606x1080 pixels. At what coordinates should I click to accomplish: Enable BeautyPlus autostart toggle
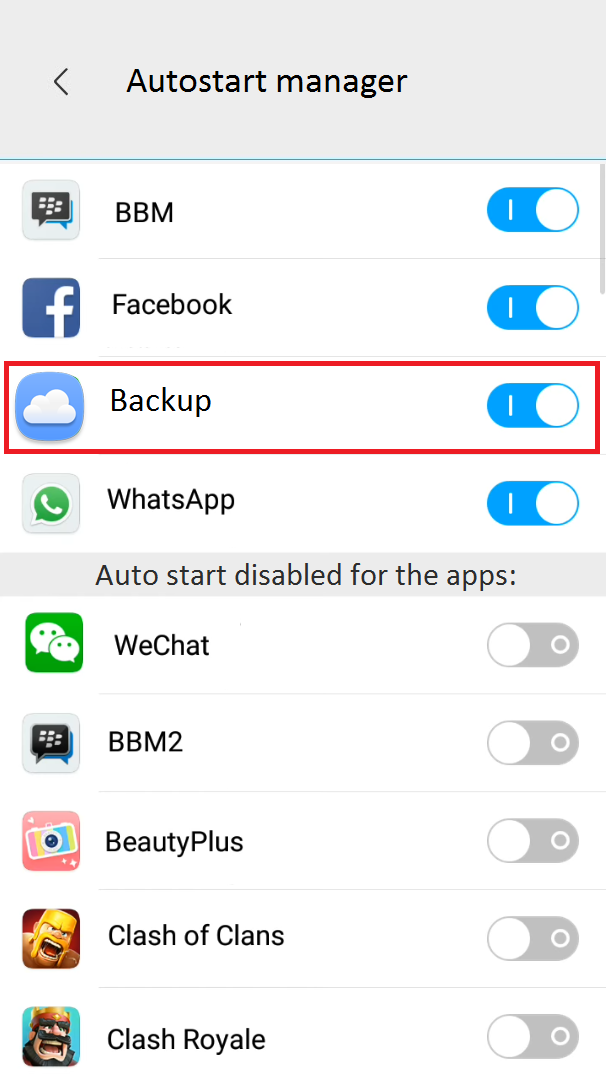pos(533,841)
